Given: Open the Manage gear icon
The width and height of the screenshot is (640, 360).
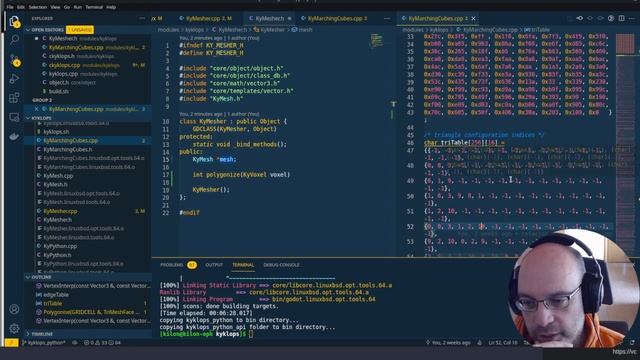Looking at the screenshot, I should [14, 328].
